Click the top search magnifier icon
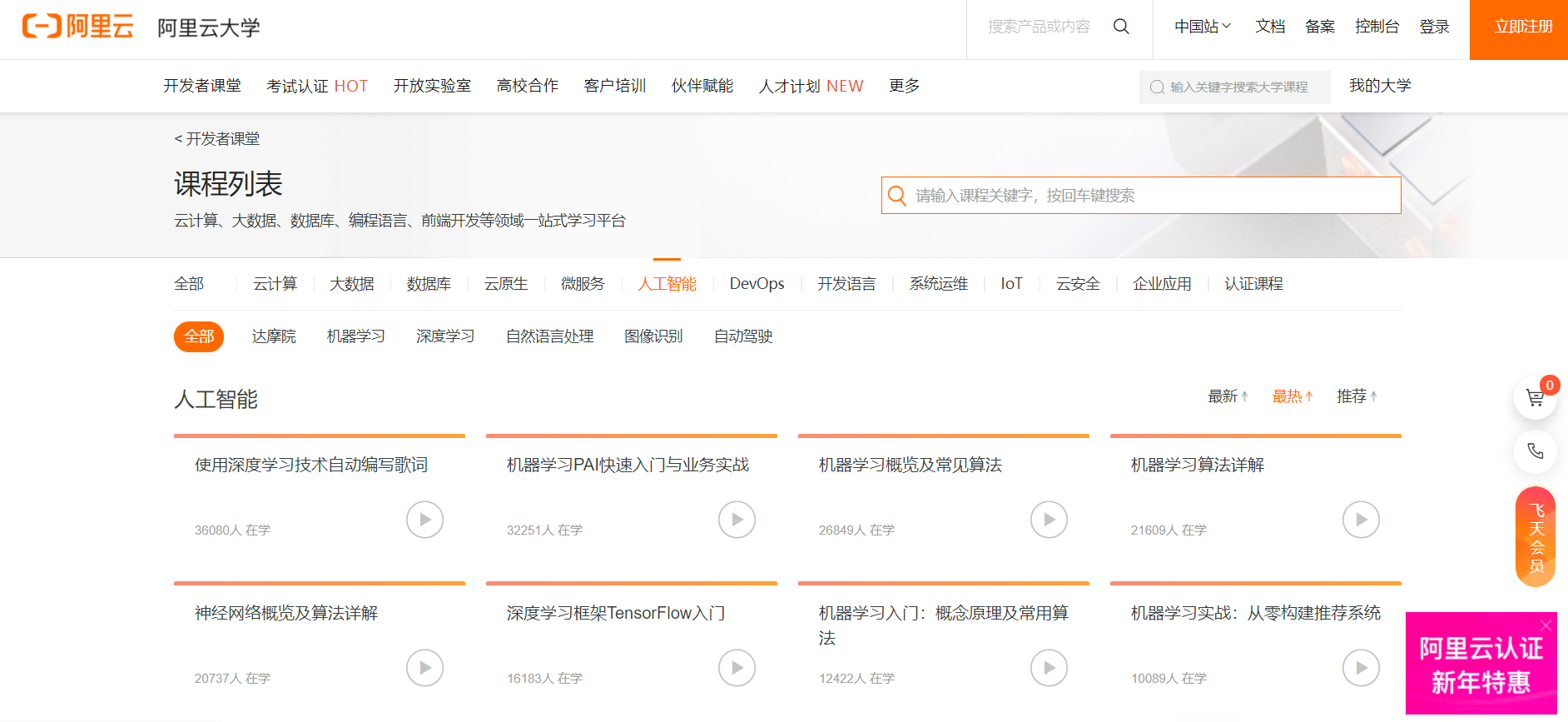Screen dimensions: 1568x722 (x=1121, y=27)
